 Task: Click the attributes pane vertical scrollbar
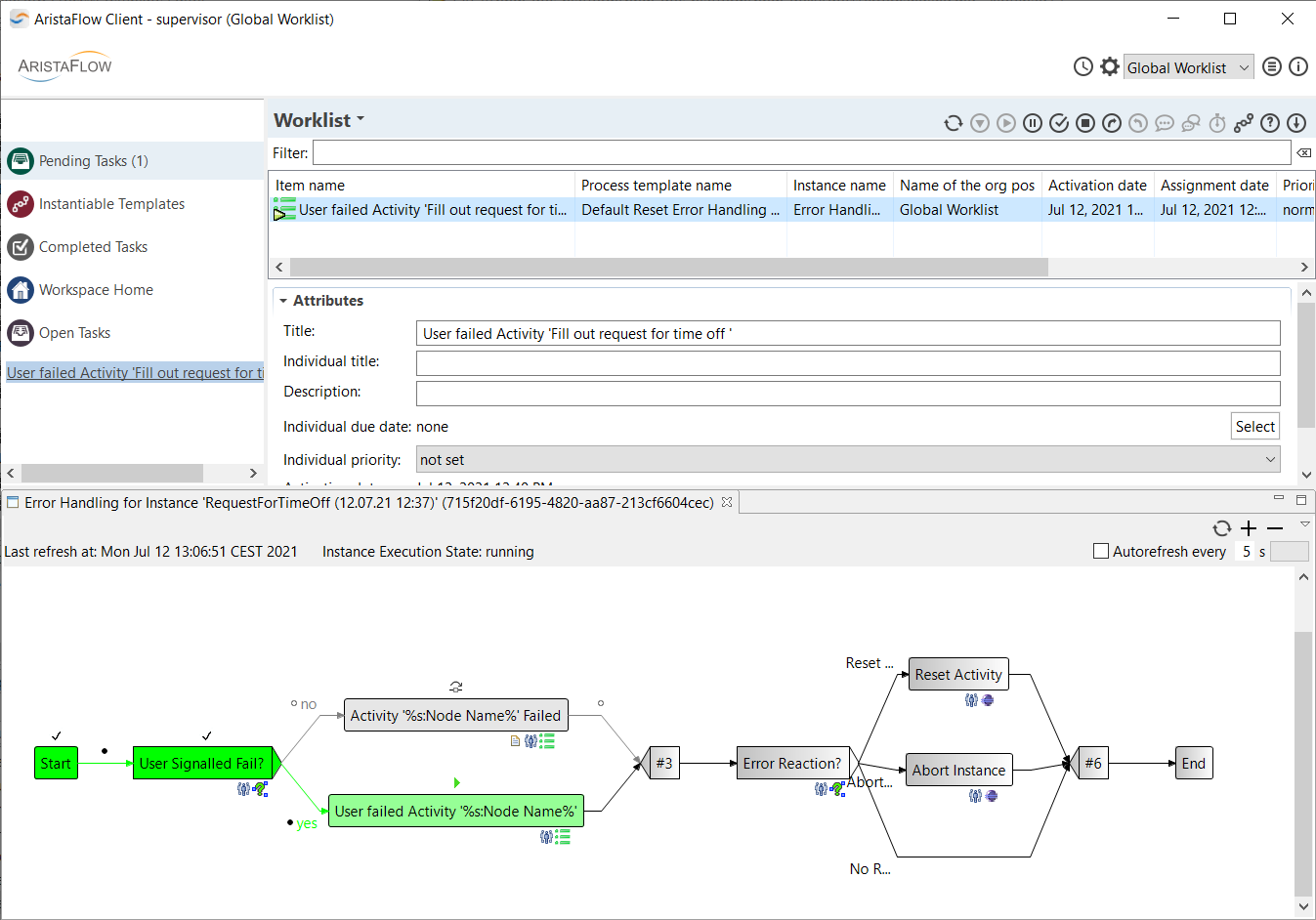pyautogui.click(x=1306, y=366)
